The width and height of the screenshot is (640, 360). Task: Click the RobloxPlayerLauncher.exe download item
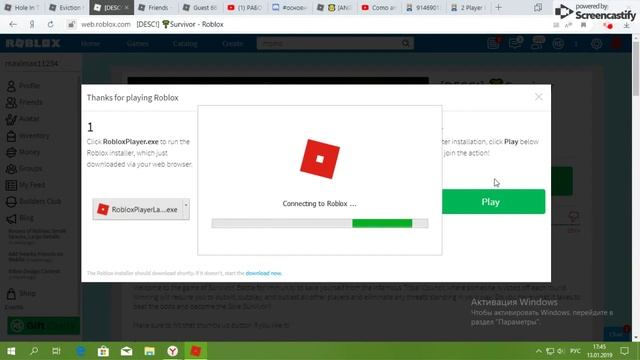click(138, 209)
